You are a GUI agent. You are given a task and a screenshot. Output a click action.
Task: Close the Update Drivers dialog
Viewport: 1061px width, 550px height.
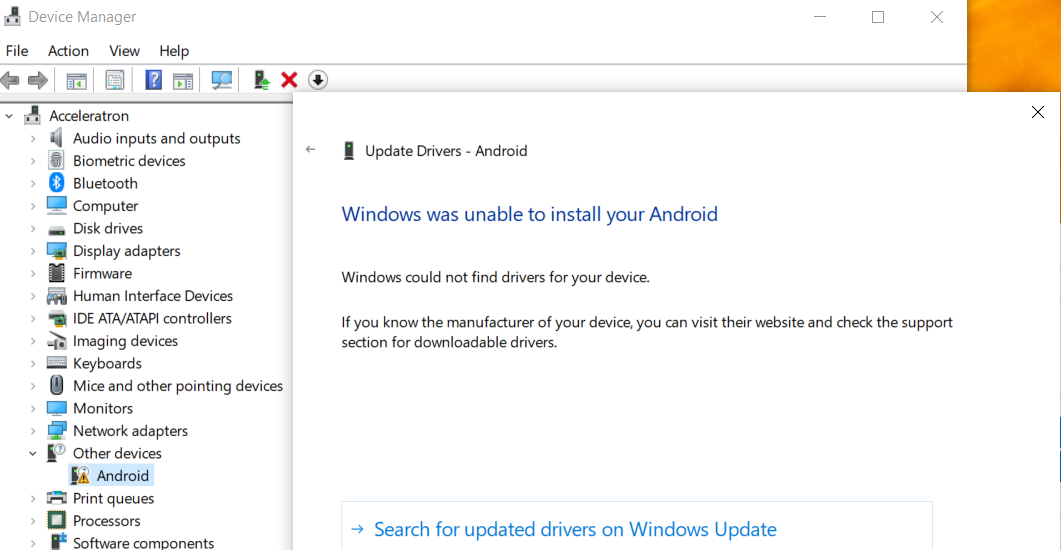point(1037,112)
